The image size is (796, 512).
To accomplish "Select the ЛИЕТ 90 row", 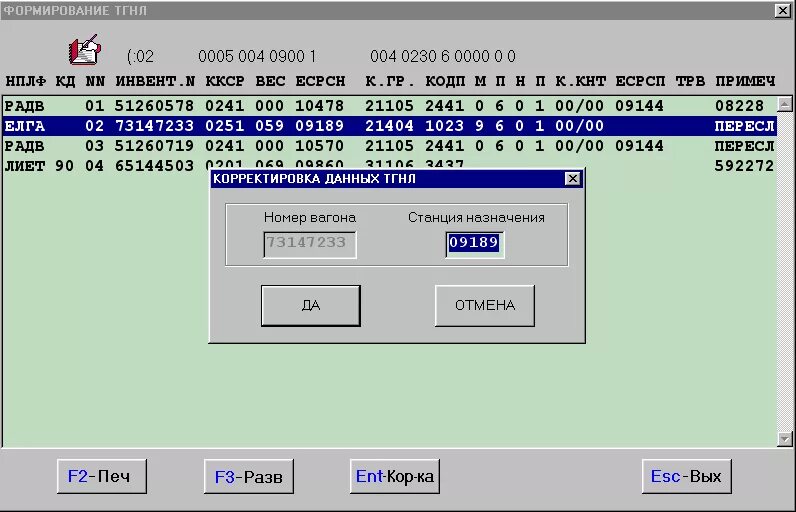I will (x=389, y=166).
